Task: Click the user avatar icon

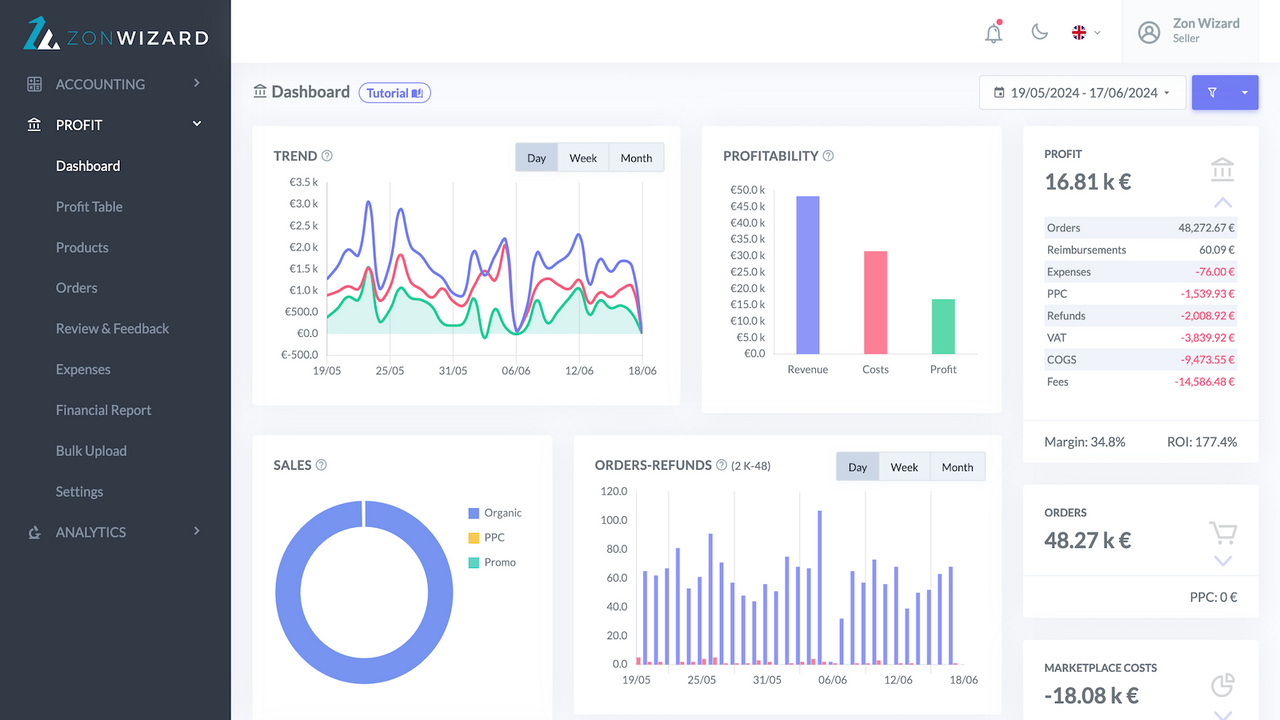Action: [1150, 32]
